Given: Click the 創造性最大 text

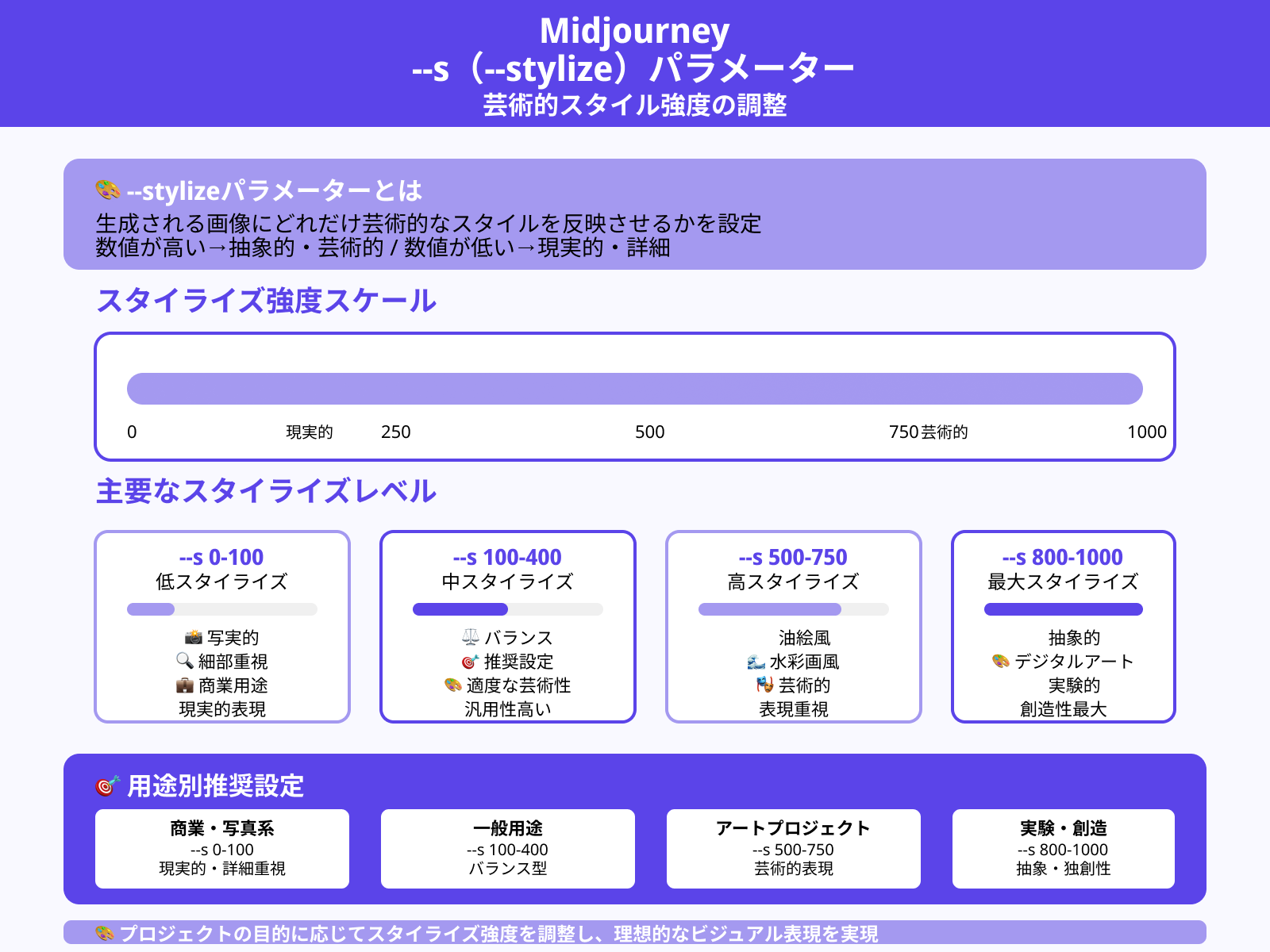Looking at the screenshot, I should (x=1064, y=709).
